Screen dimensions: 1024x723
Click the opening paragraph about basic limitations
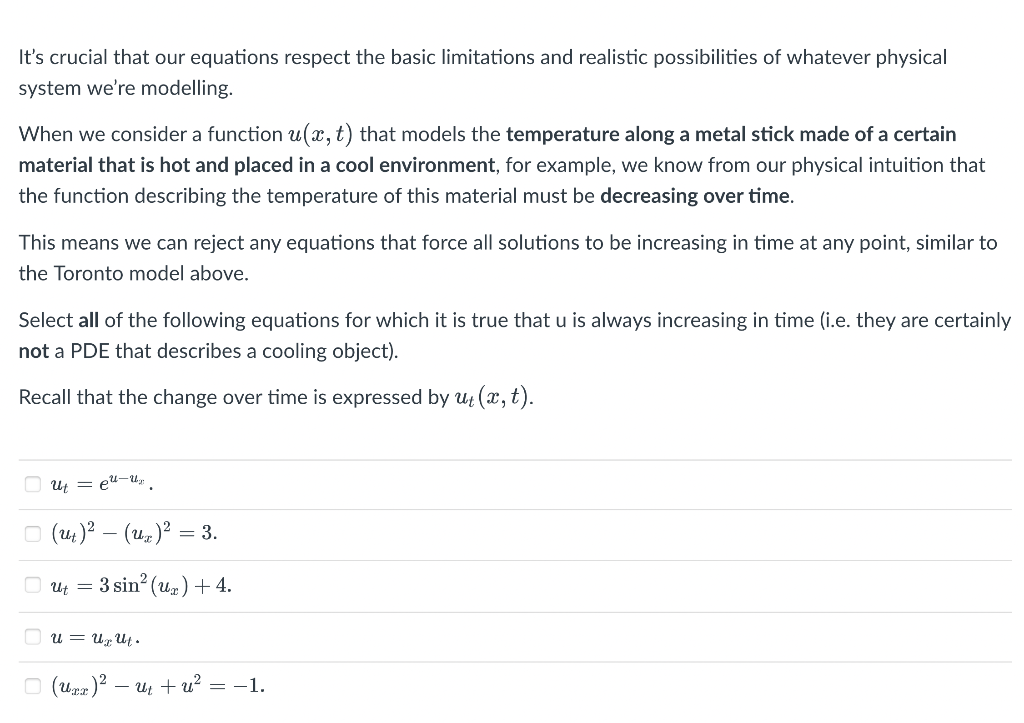tap(482, 57)
